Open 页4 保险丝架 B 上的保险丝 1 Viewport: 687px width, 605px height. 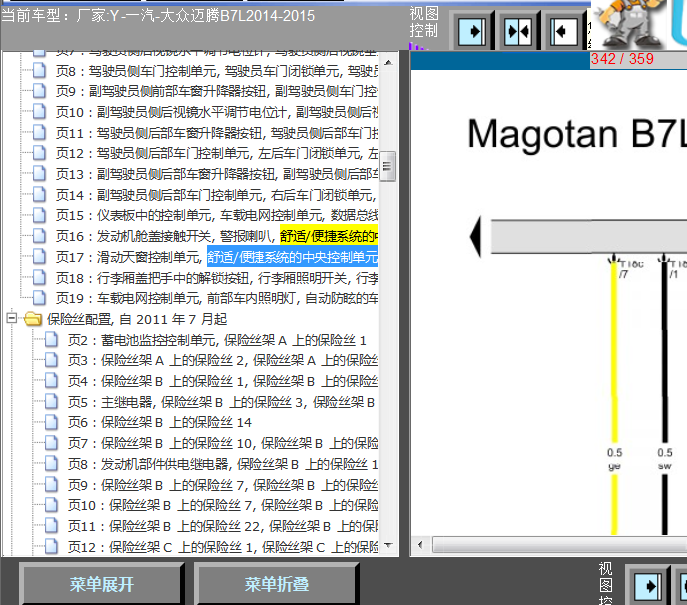[x=223, y=381]
